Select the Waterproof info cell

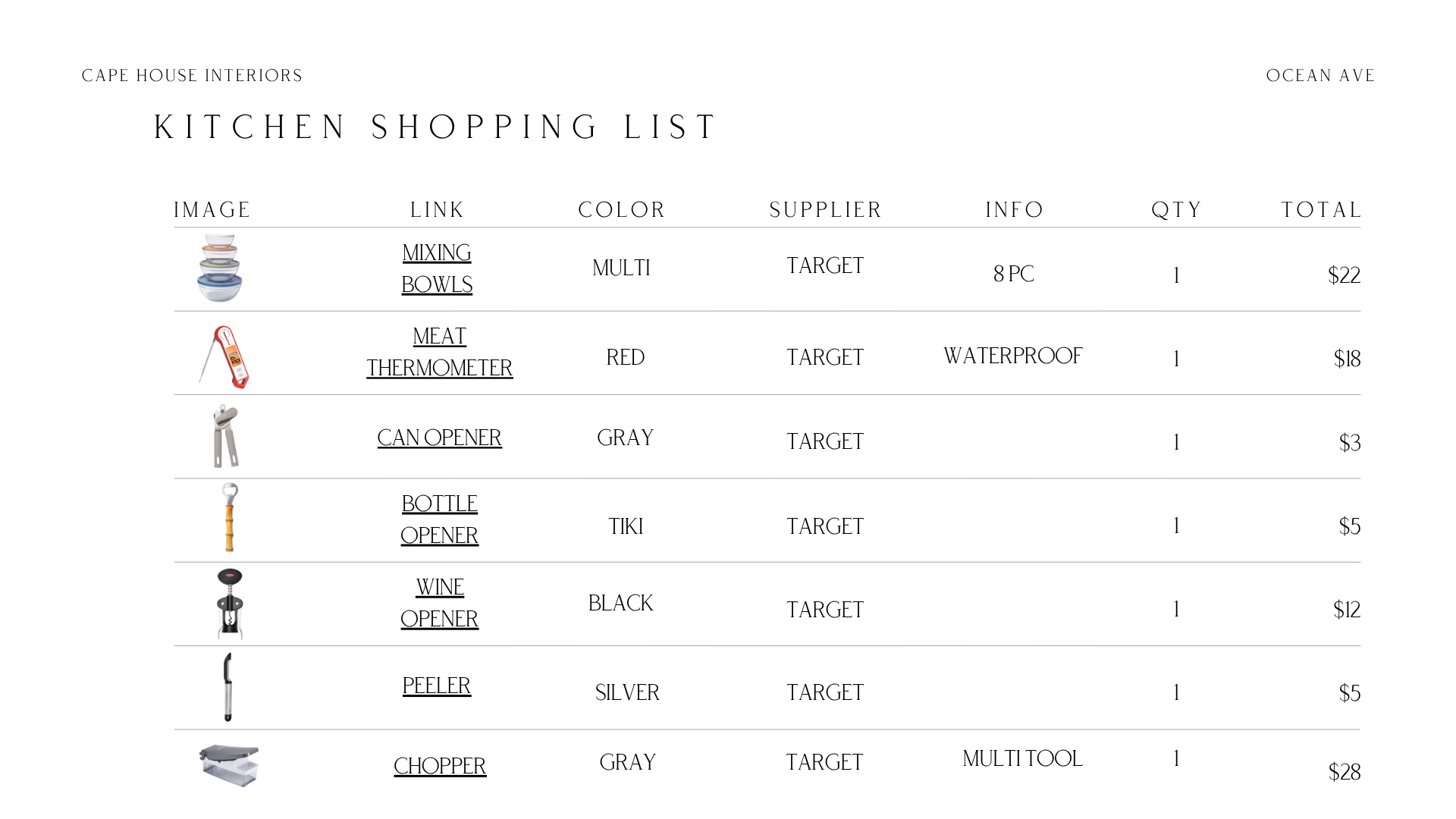point(1013,356)
